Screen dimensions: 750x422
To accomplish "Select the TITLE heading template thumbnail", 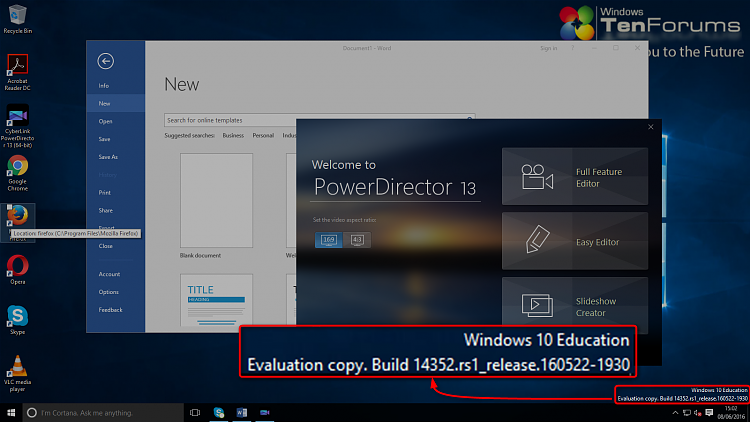I will 216,300.
